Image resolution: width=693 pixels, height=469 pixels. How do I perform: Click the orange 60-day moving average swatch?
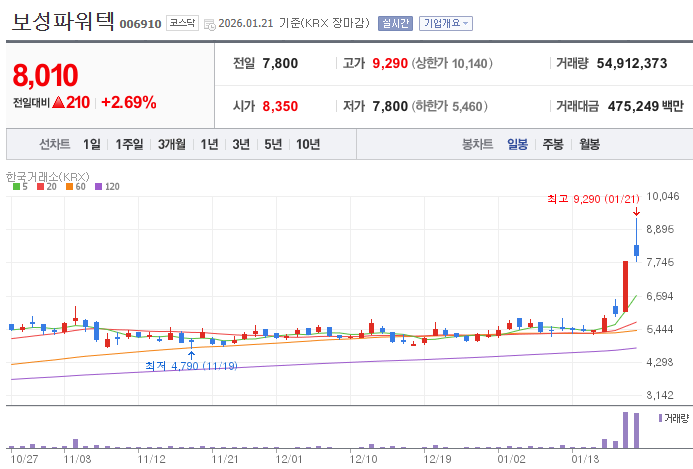[69, 187]
